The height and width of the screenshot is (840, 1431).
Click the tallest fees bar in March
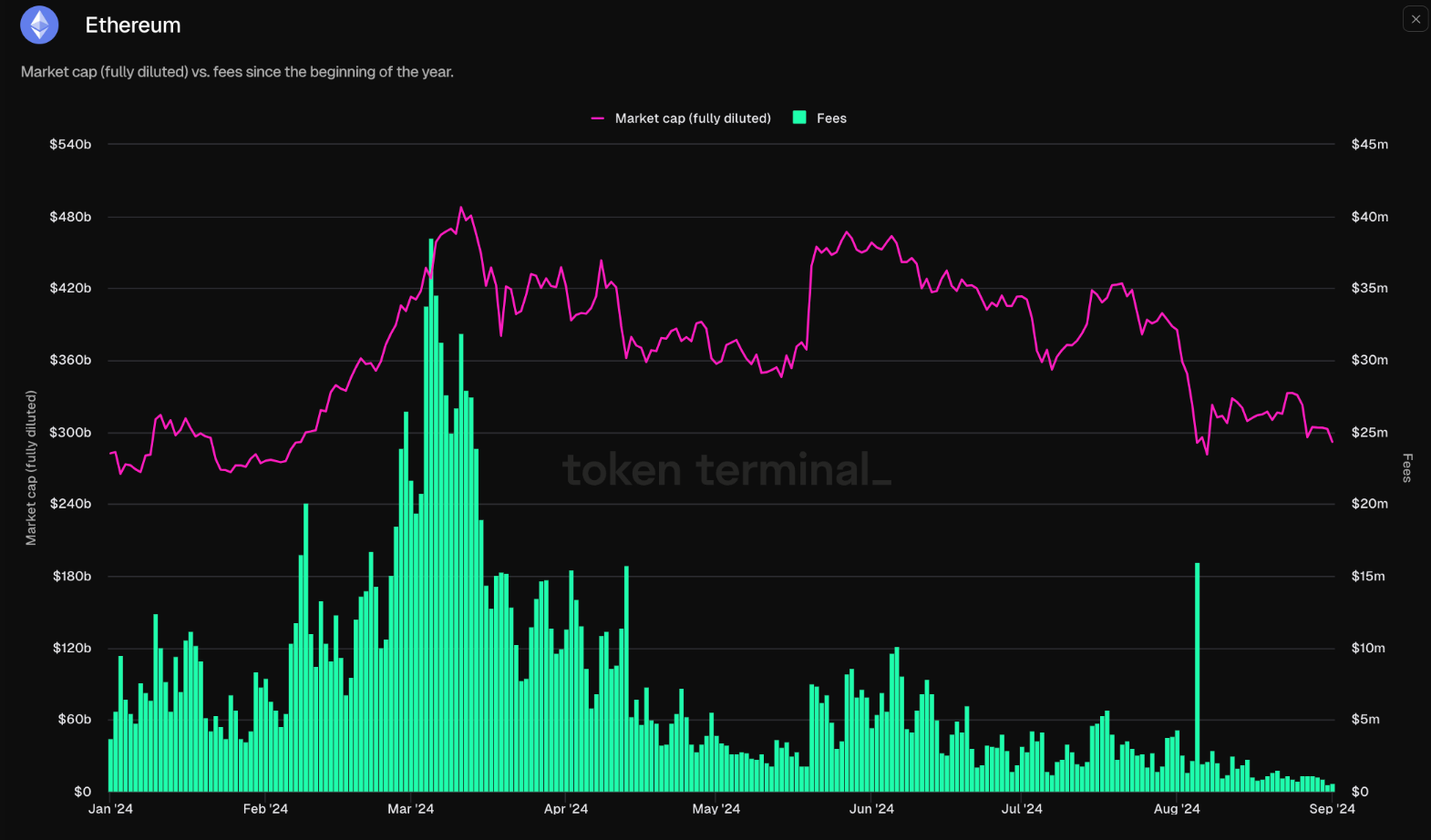(431, 515)
